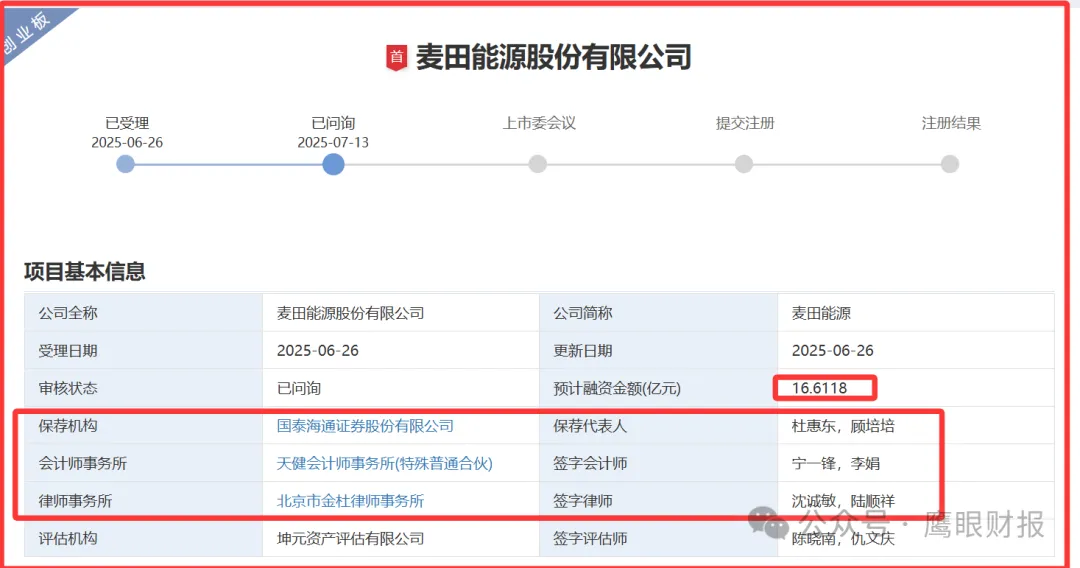Click the red 首 badge icon beside company title
Image resolution: width=1080 pixels, height=568 pixels.
[x=396, y=57]
